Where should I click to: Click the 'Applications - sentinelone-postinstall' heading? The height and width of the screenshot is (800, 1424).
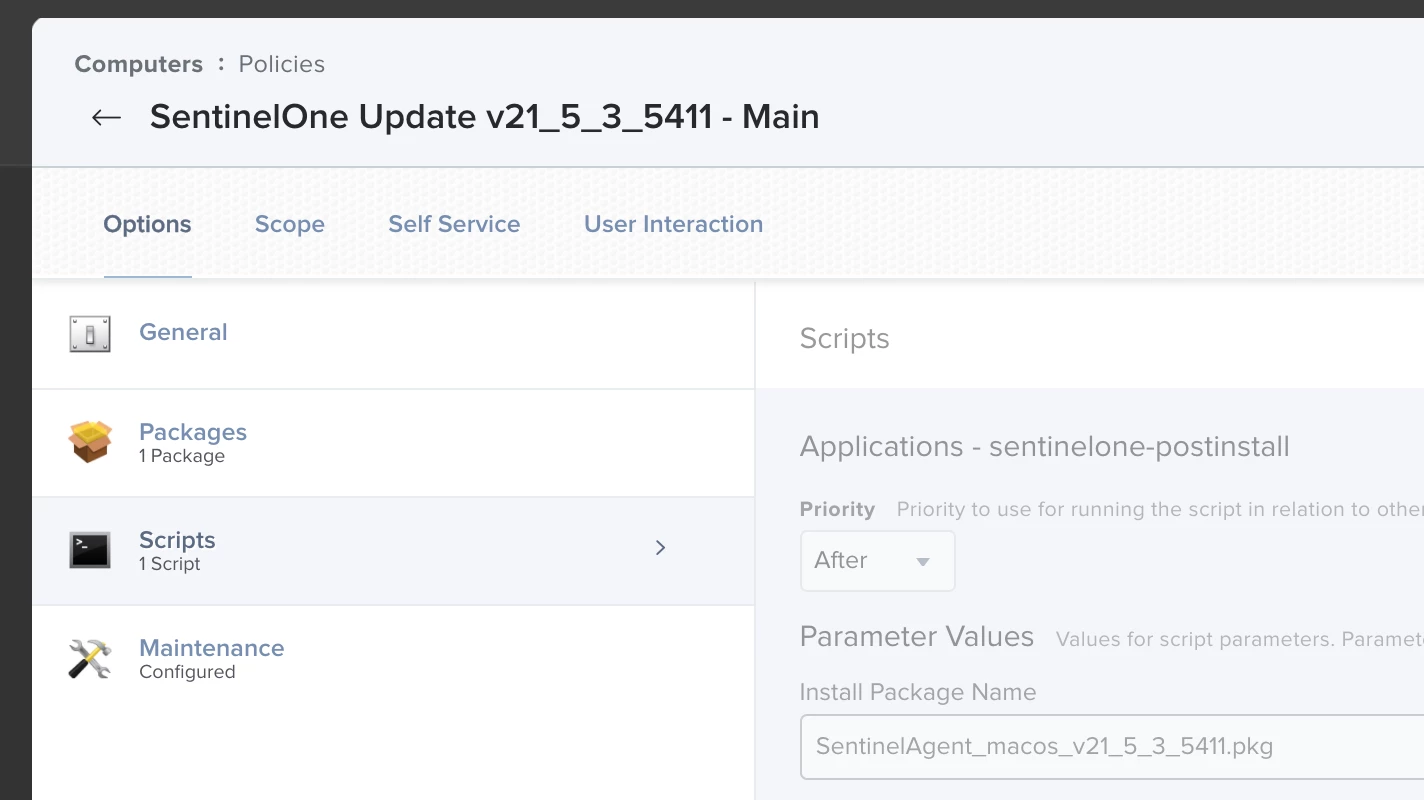1045,446
